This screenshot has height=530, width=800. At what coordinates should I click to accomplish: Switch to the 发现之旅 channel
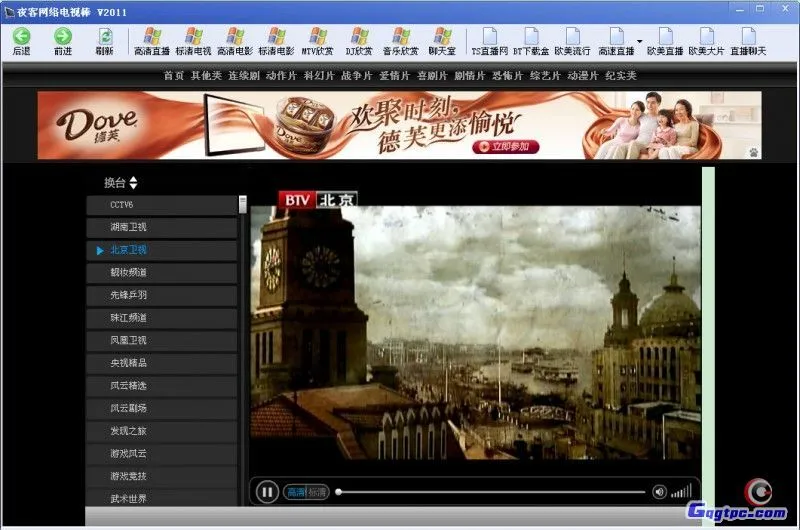coord(162,431)
